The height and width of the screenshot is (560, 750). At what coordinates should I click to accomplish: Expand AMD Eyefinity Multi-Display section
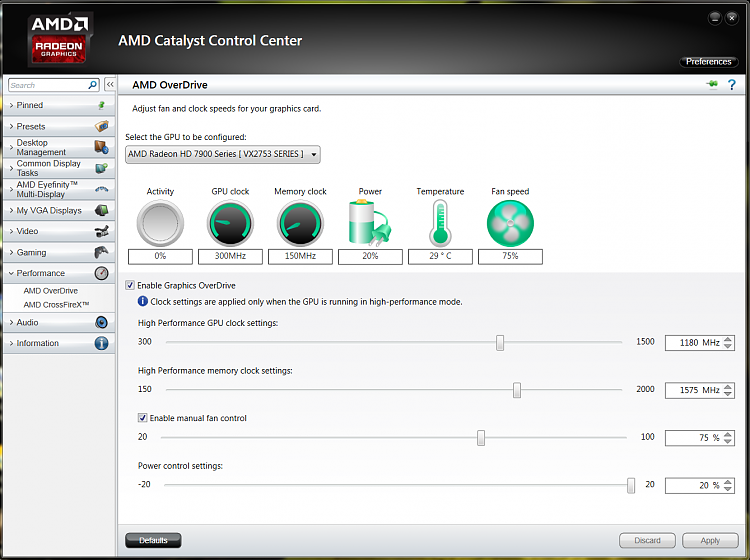59,189
